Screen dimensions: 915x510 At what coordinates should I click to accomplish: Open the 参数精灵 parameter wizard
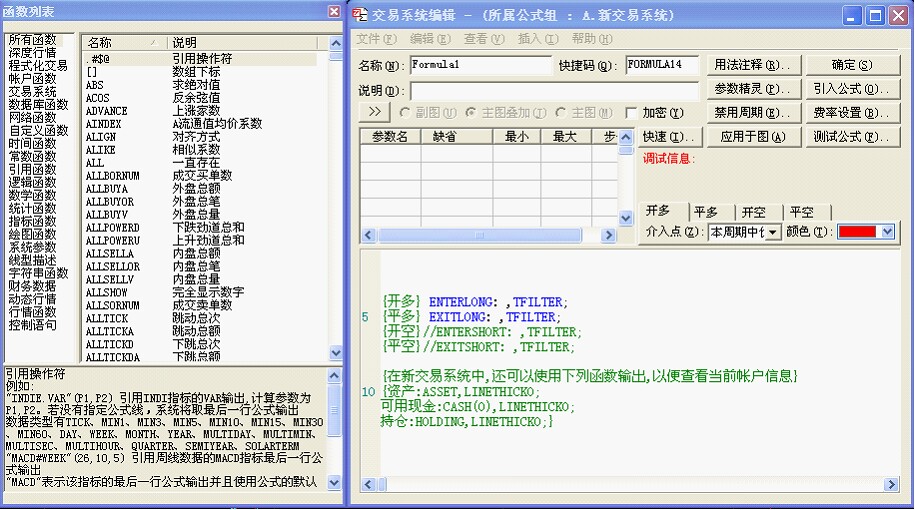(x=753, y=89)
